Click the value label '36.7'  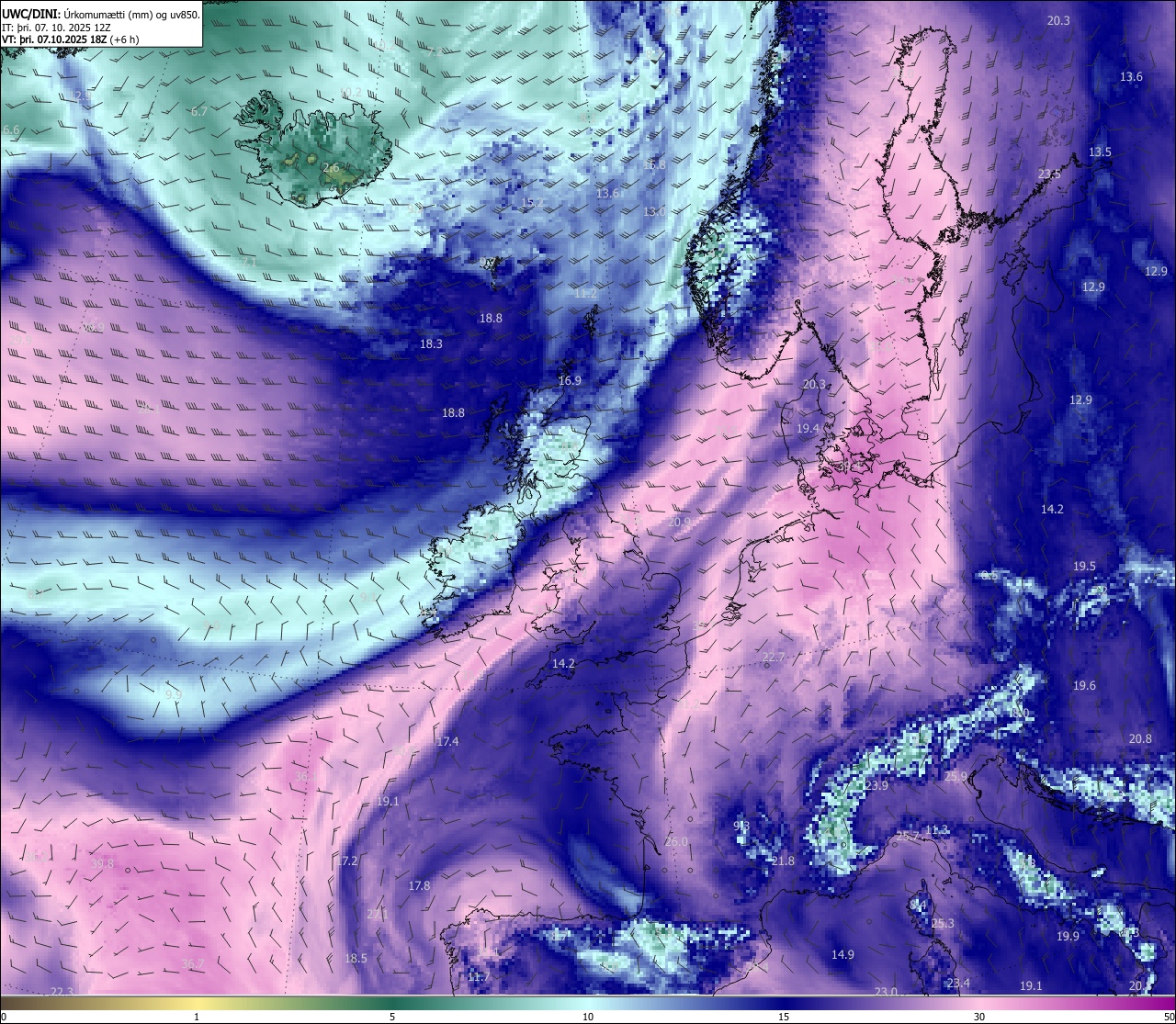(192, 964)
